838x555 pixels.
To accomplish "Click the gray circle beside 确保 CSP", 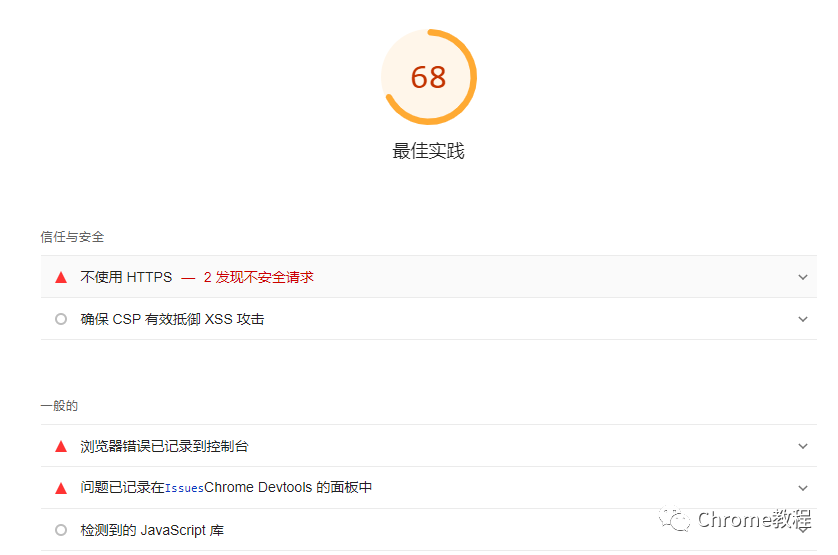I will (61, 319).
